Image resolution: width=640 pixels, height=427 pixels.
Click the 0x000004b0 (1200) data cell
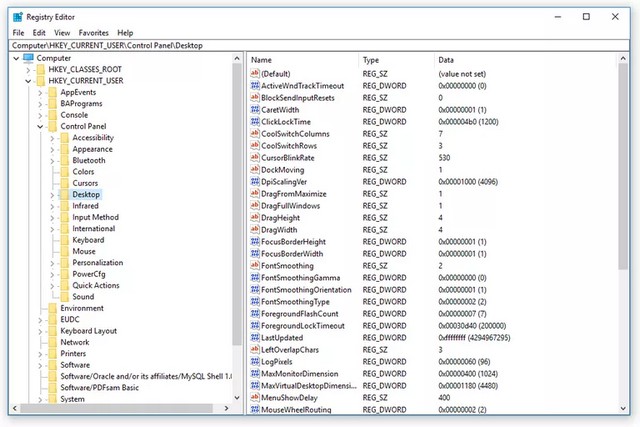coord(468,122)
